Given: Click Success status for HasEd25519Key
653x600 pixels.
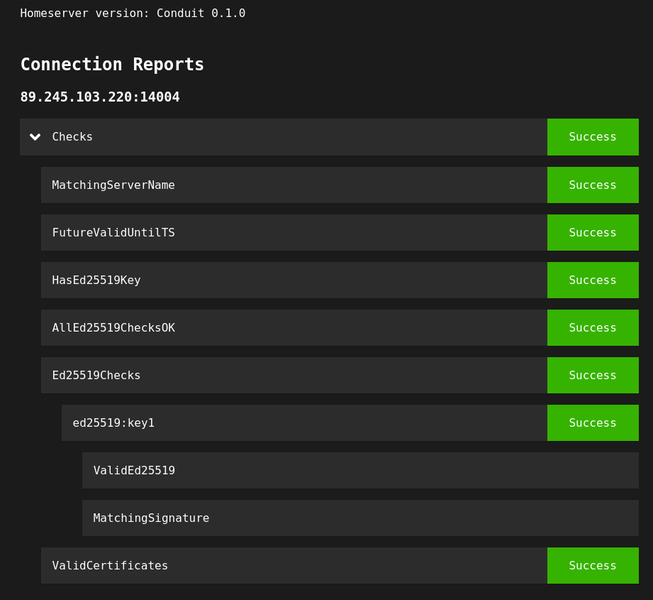Looking at the screenshot, I should coord(592,280).
